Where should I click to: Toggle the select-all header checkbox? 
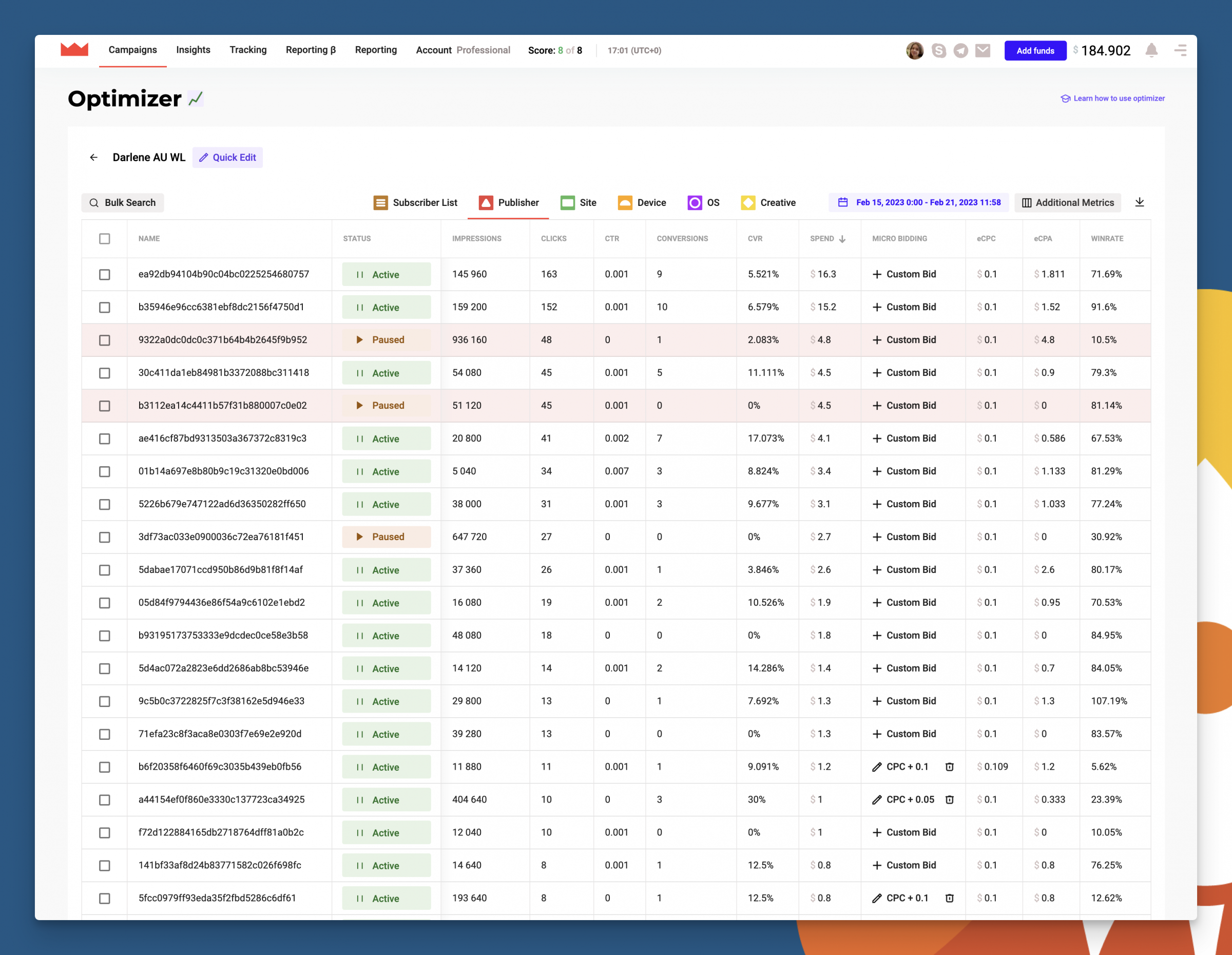[104, 239]
